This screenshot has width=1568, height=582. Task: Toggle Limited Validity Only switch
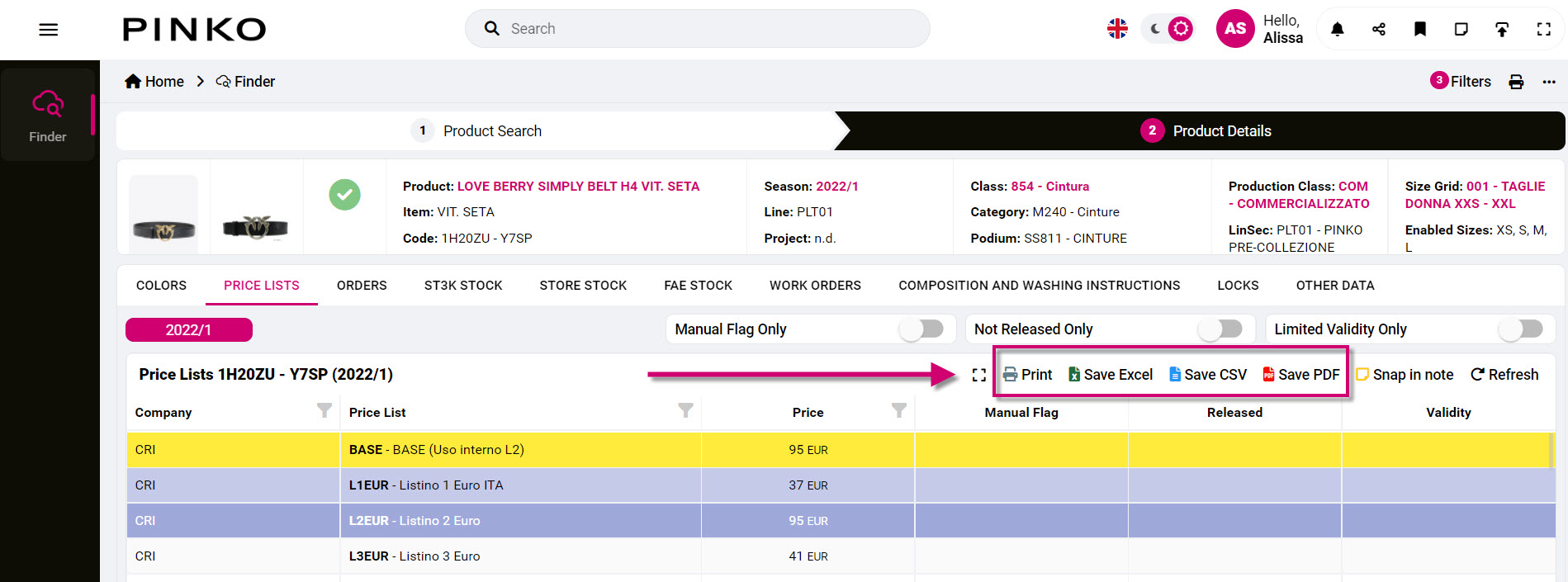pos(1521,329)
